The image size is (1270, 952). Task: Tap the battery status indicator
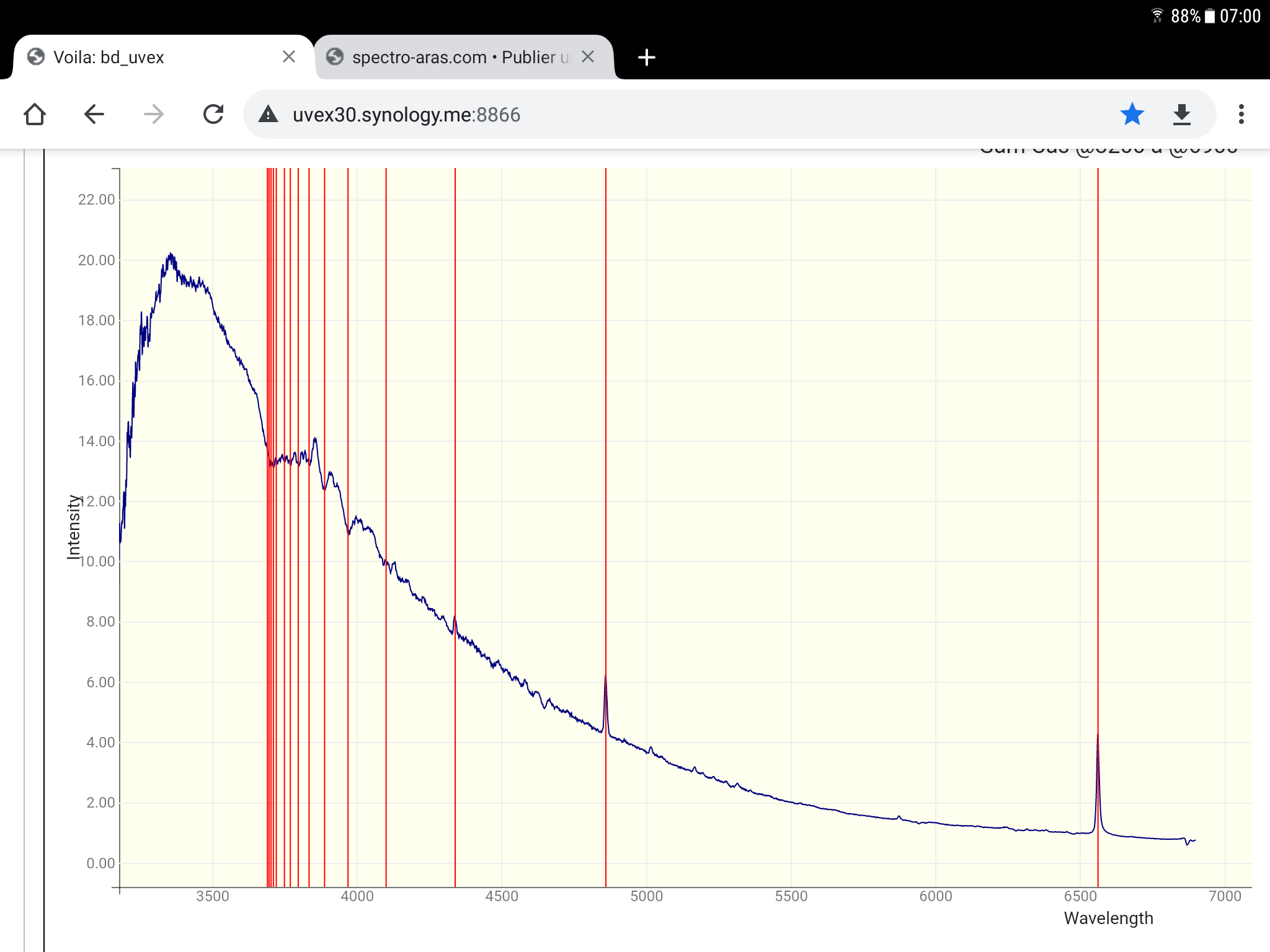(1209, 16)
